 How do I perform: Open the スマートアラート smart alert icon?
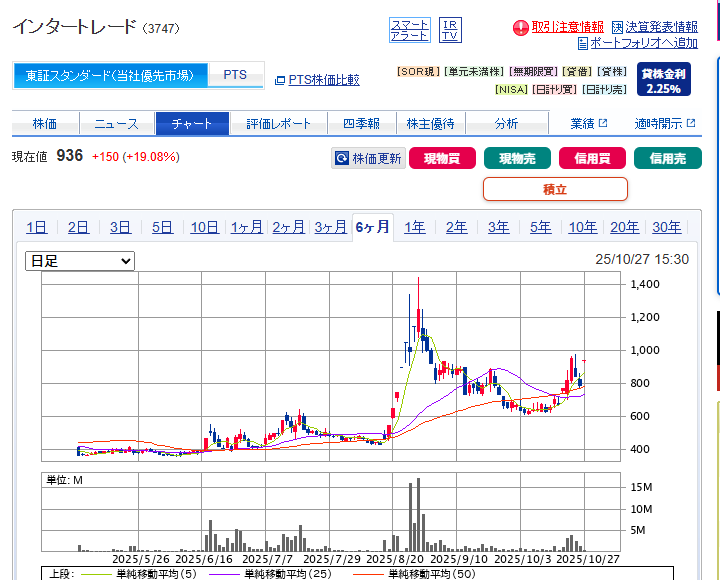click(409, 30)
